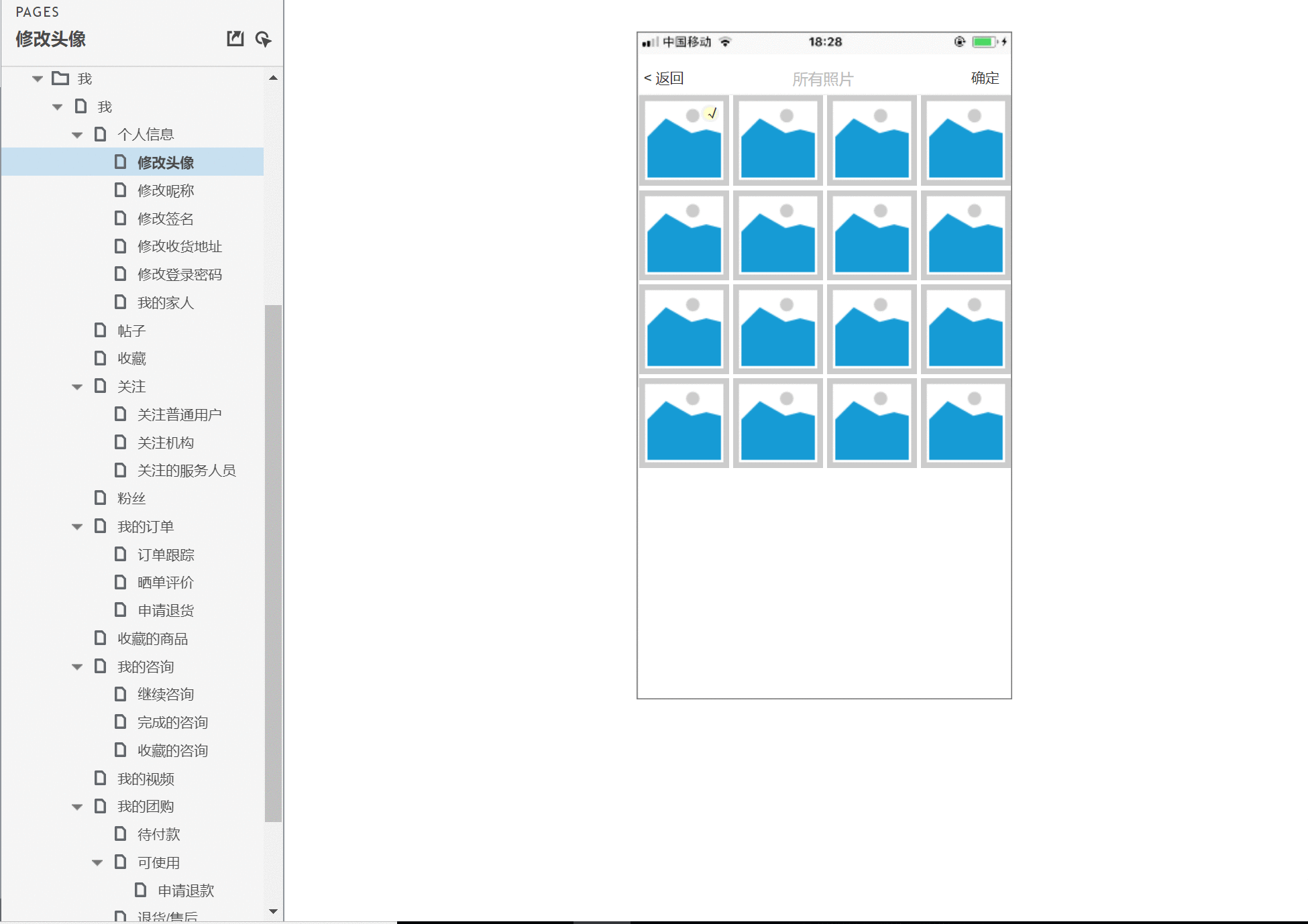
Task: Select the second photo in the first row
Action: click(x=778, y=140)
